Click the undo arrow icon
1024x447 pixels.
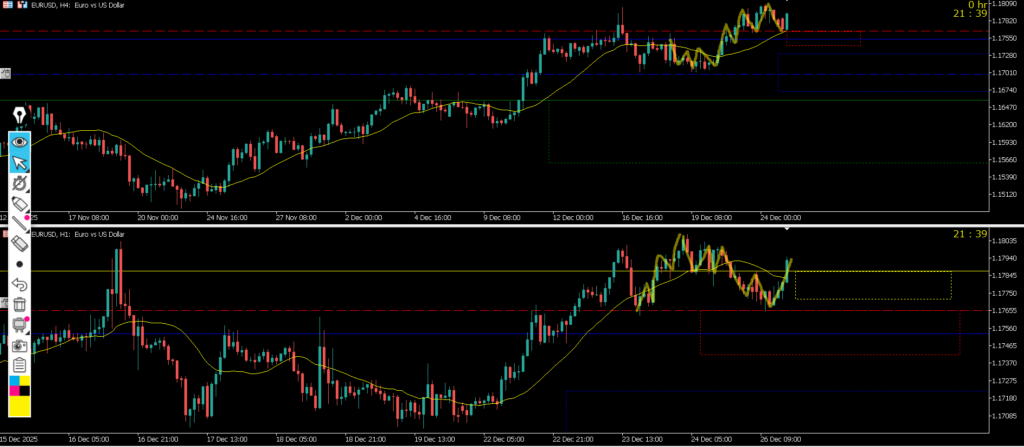19,285
